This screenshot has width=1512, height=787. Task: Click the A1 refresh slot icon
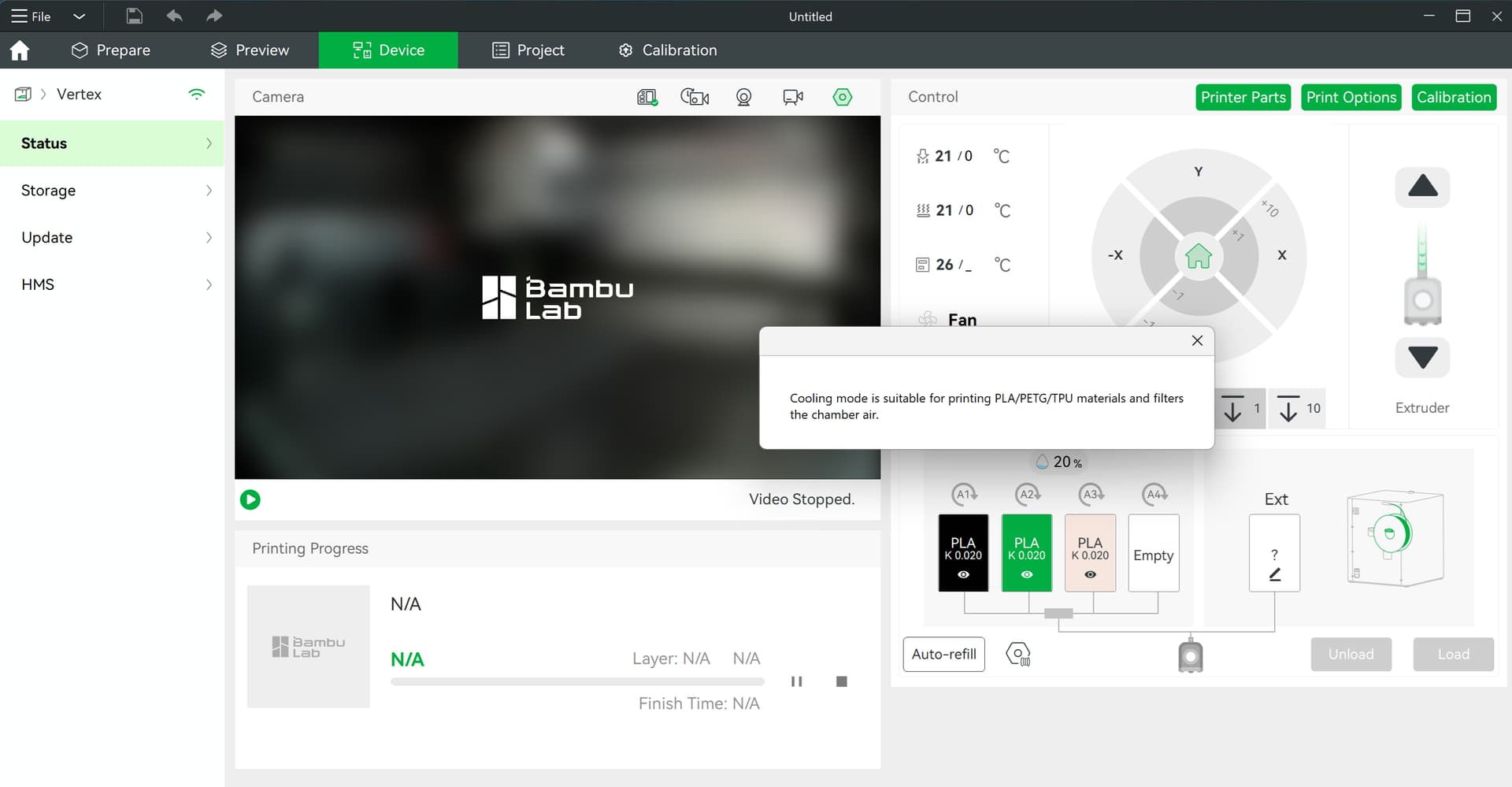tap(964, 494)
